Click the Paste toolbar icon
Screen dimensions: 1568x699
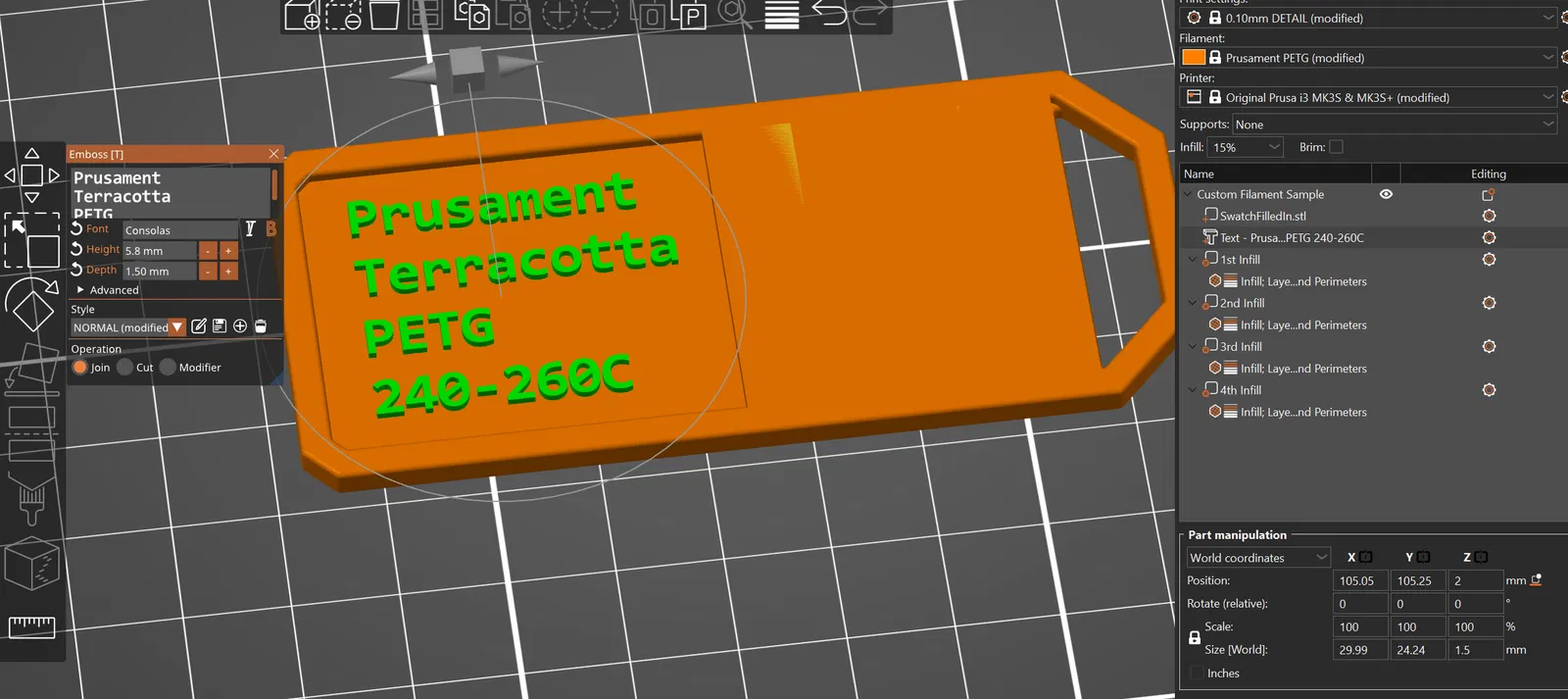click(514, 15)
